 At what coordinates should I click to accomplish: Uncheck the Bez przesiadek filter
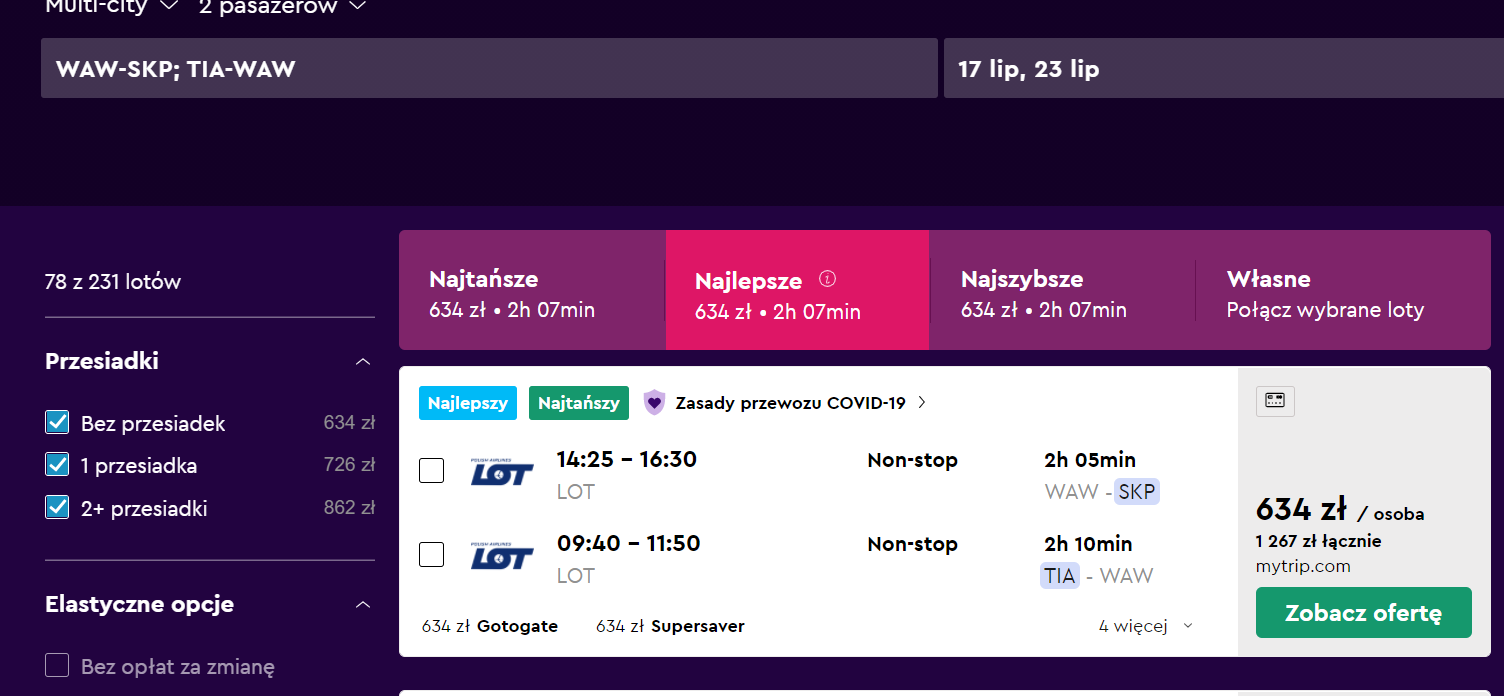click(x=57, y=423)
